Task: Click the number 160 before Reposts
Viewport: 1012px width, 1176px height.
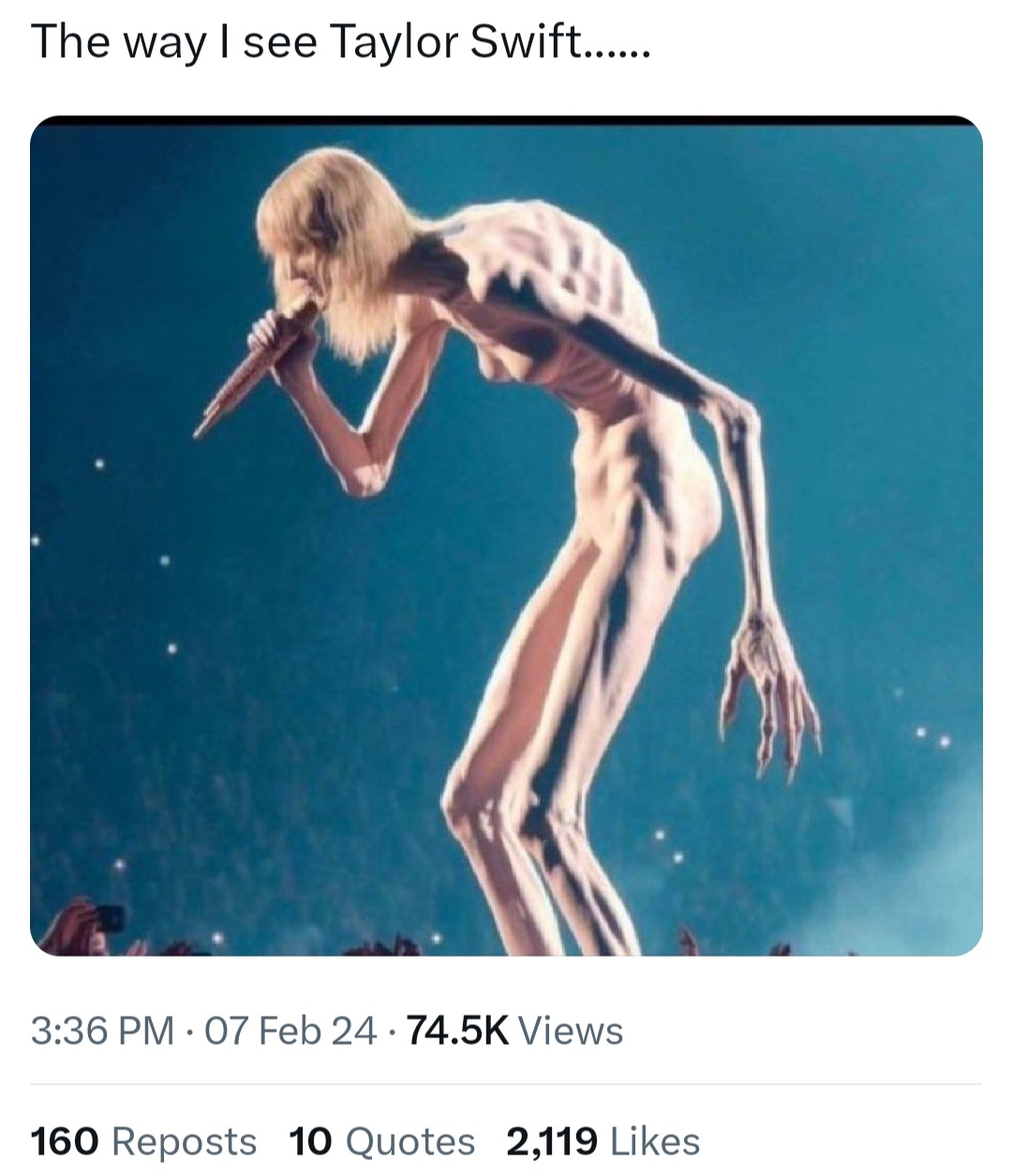Action: [x=65, y=1141]
